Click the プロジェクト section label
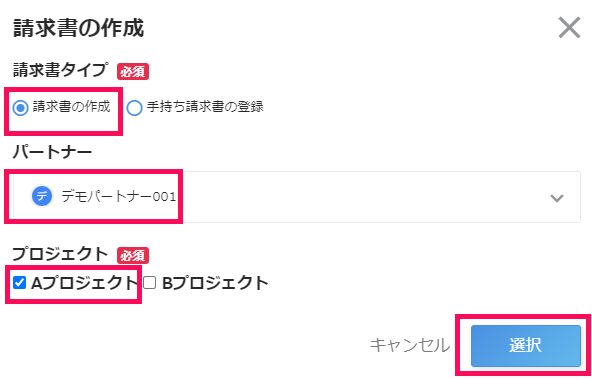The width and height of the screenshot is (592, 379). [x=61, y=254]
